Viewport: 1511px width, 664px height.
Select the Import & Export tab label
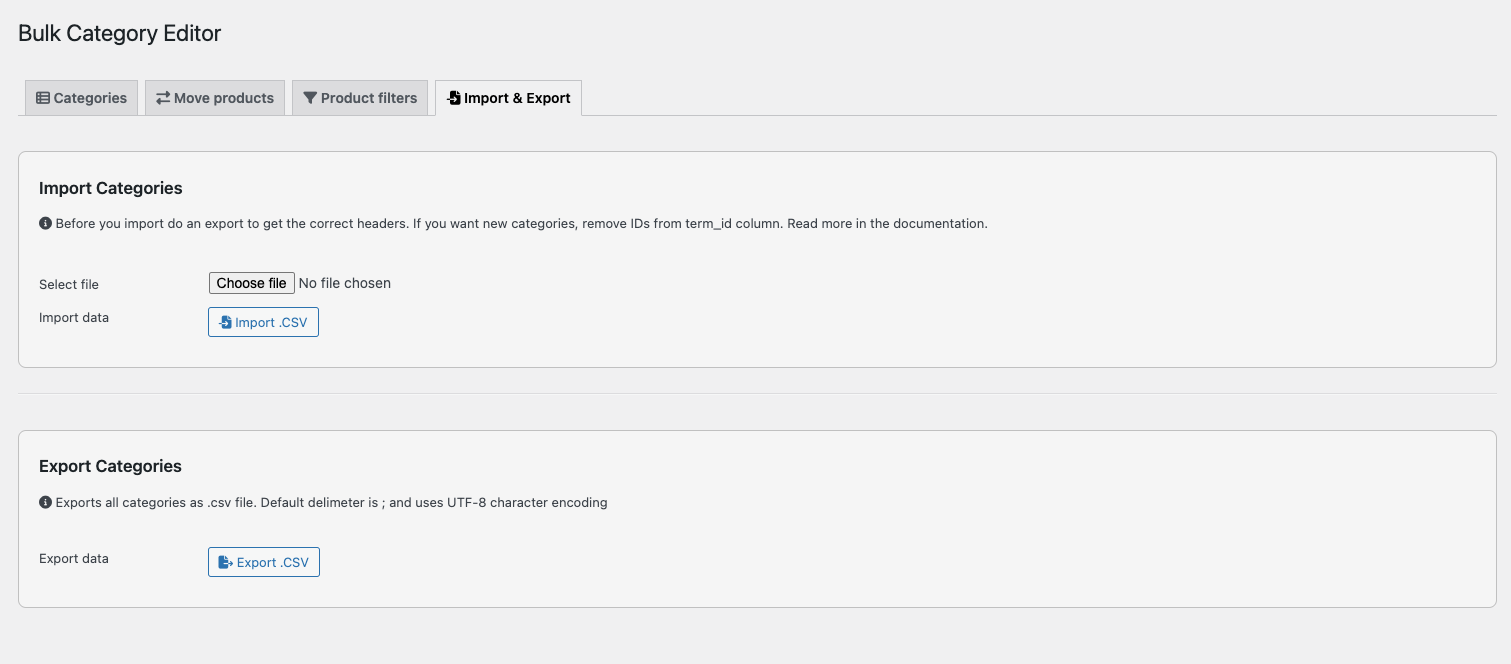click(x=517, y=98)
